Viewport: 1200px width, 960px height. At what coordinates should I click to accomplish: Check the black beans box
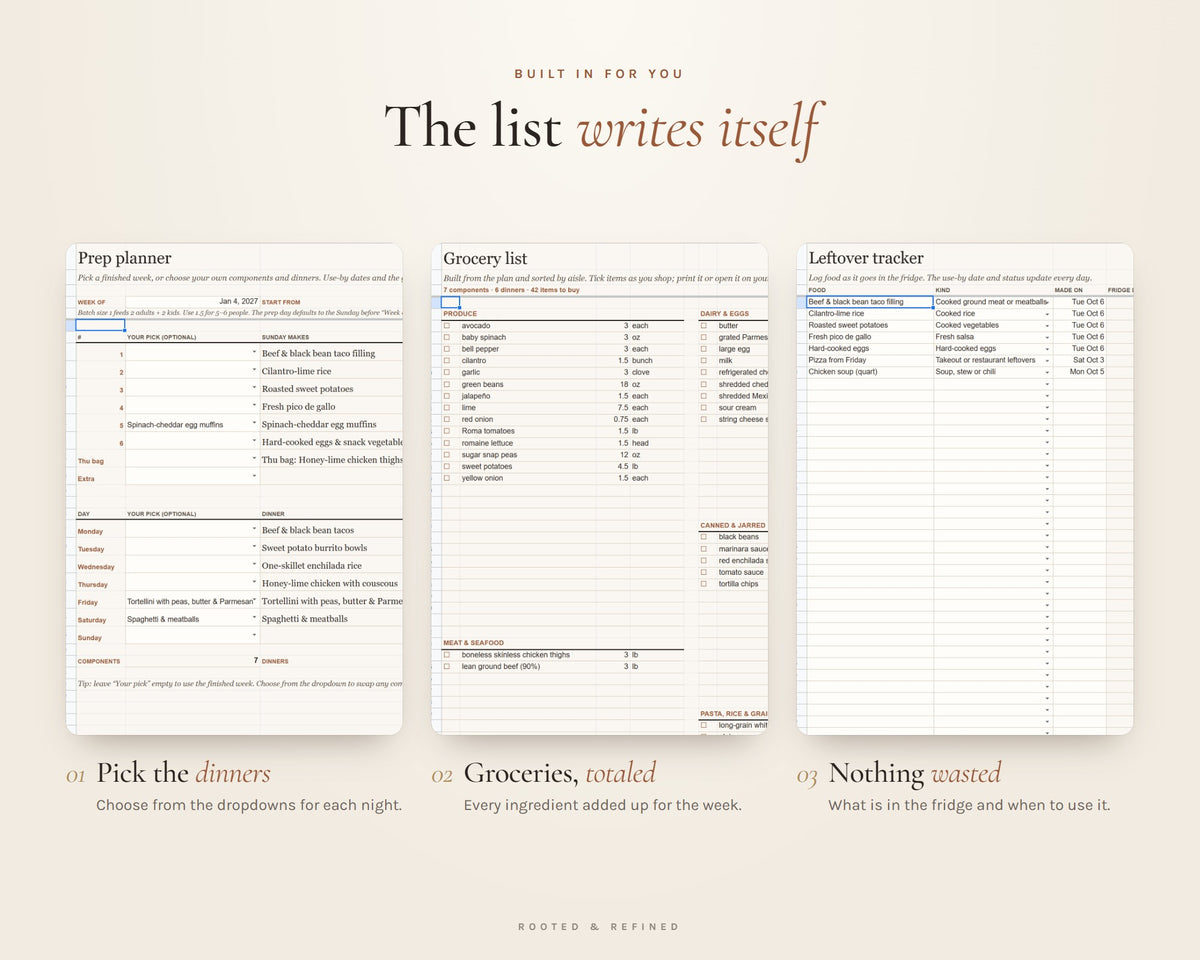pos(704,537)
